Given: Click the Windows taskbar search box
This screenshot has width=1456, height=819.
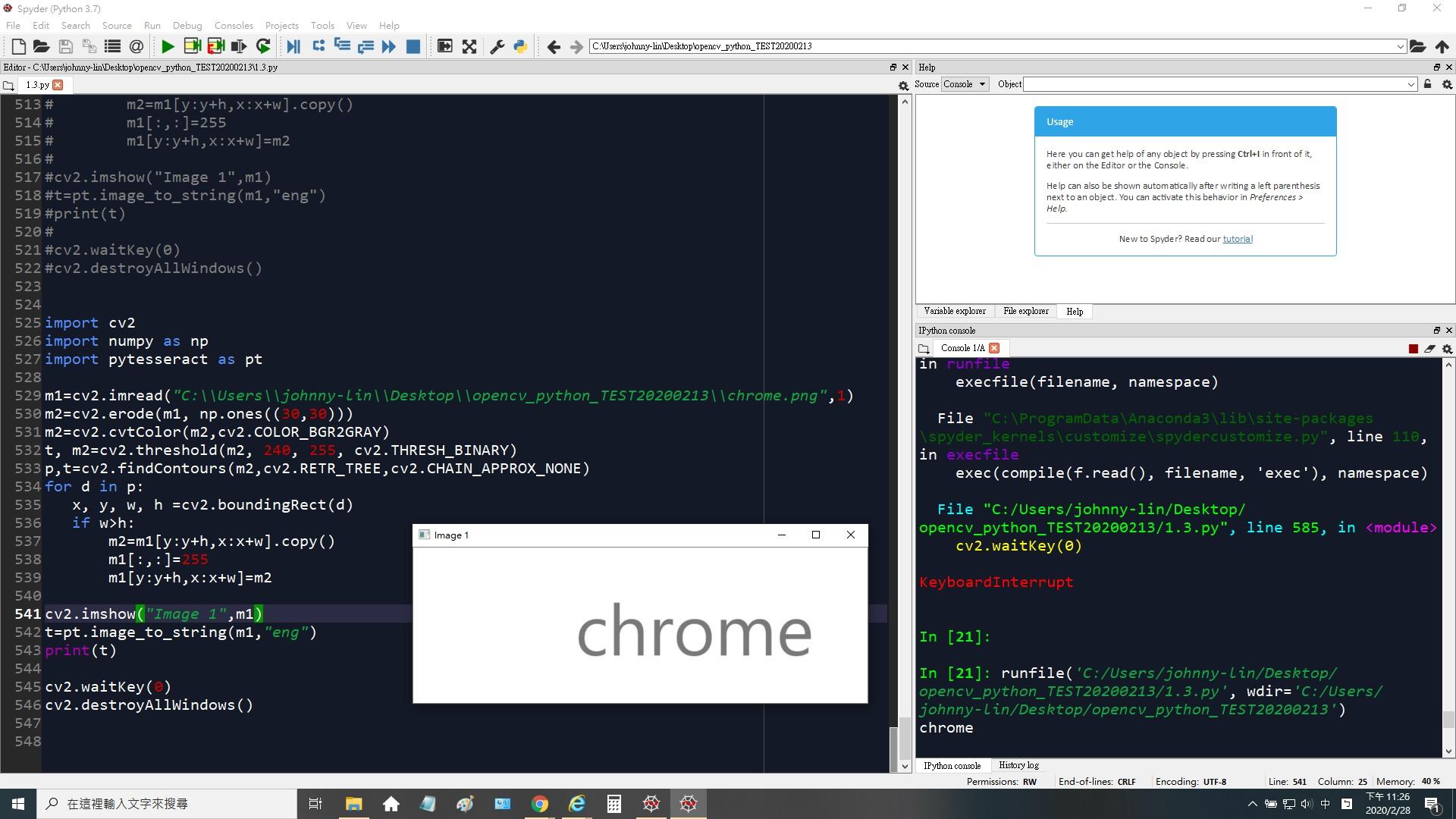Looking at the screenshot, I should (167, 804).
